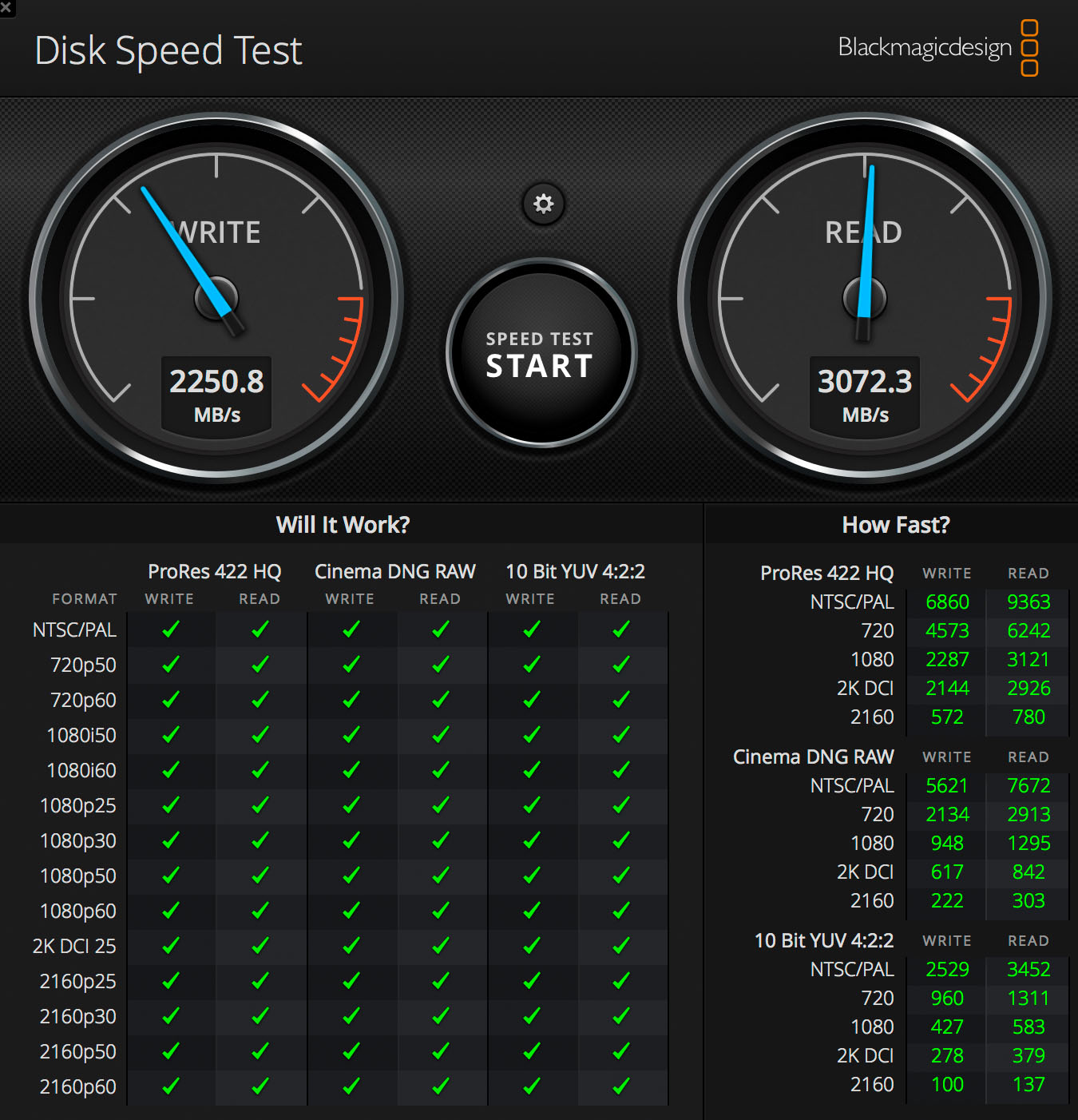Click 10 Bit YUV 4:2:2 column header in Will It Work
Viewport: 1078px width, 1120px height.
[x=575, y=572]
